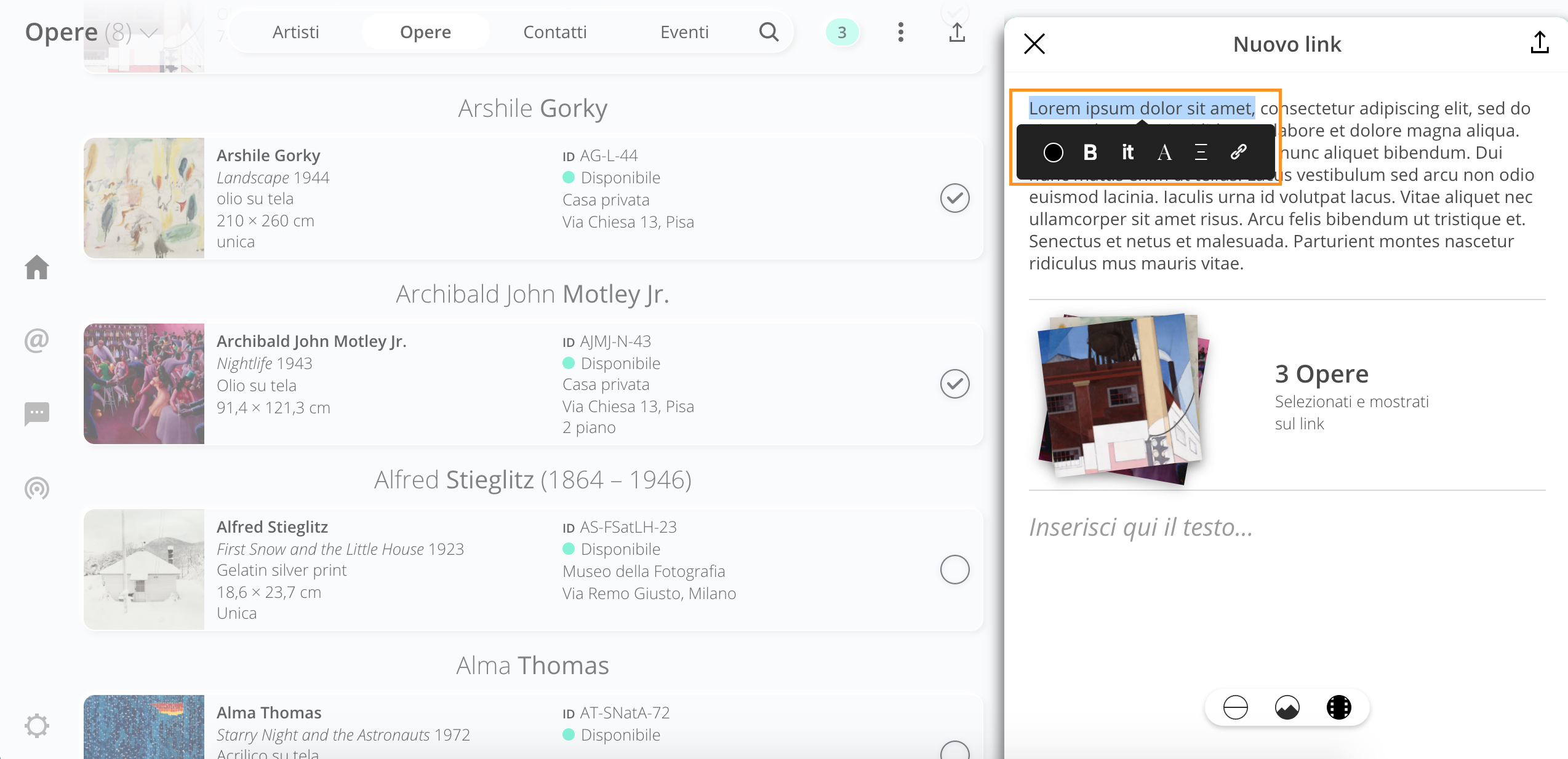Click the share icon in the top bar

956,32
